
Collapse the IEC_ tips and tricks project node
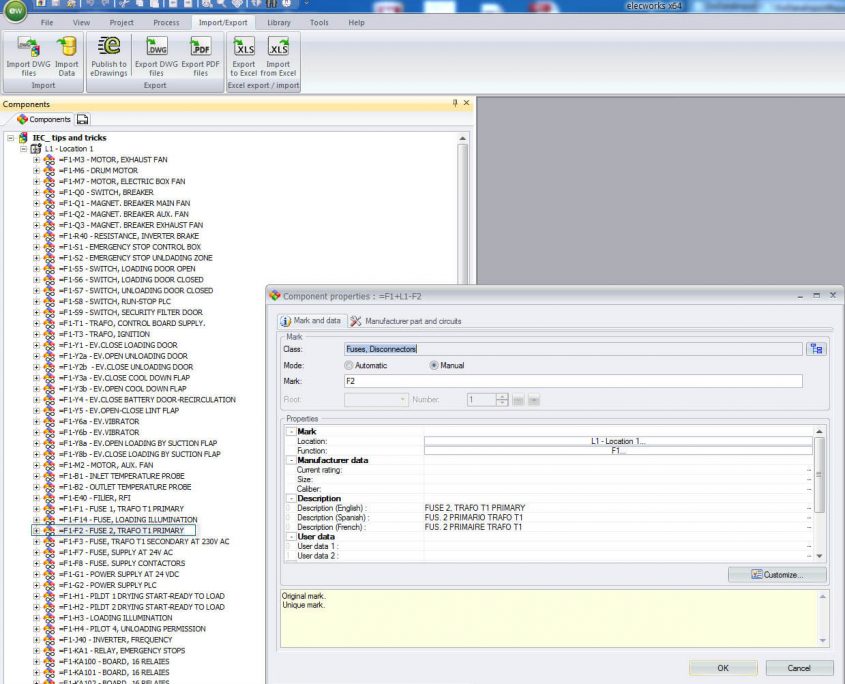coord(11,138)
